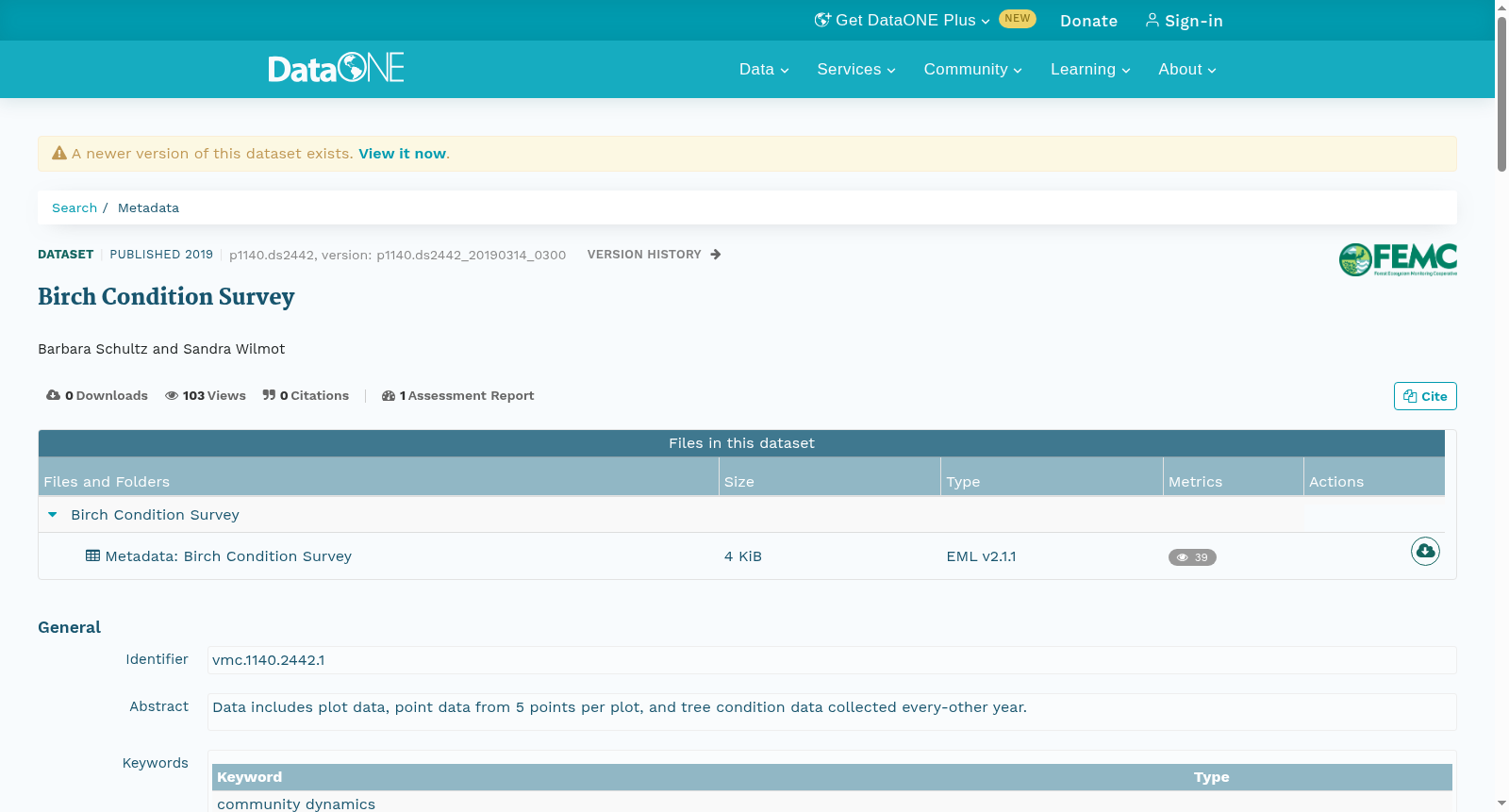Click the gauge icon beside Assessment Report

coord(389,396)
